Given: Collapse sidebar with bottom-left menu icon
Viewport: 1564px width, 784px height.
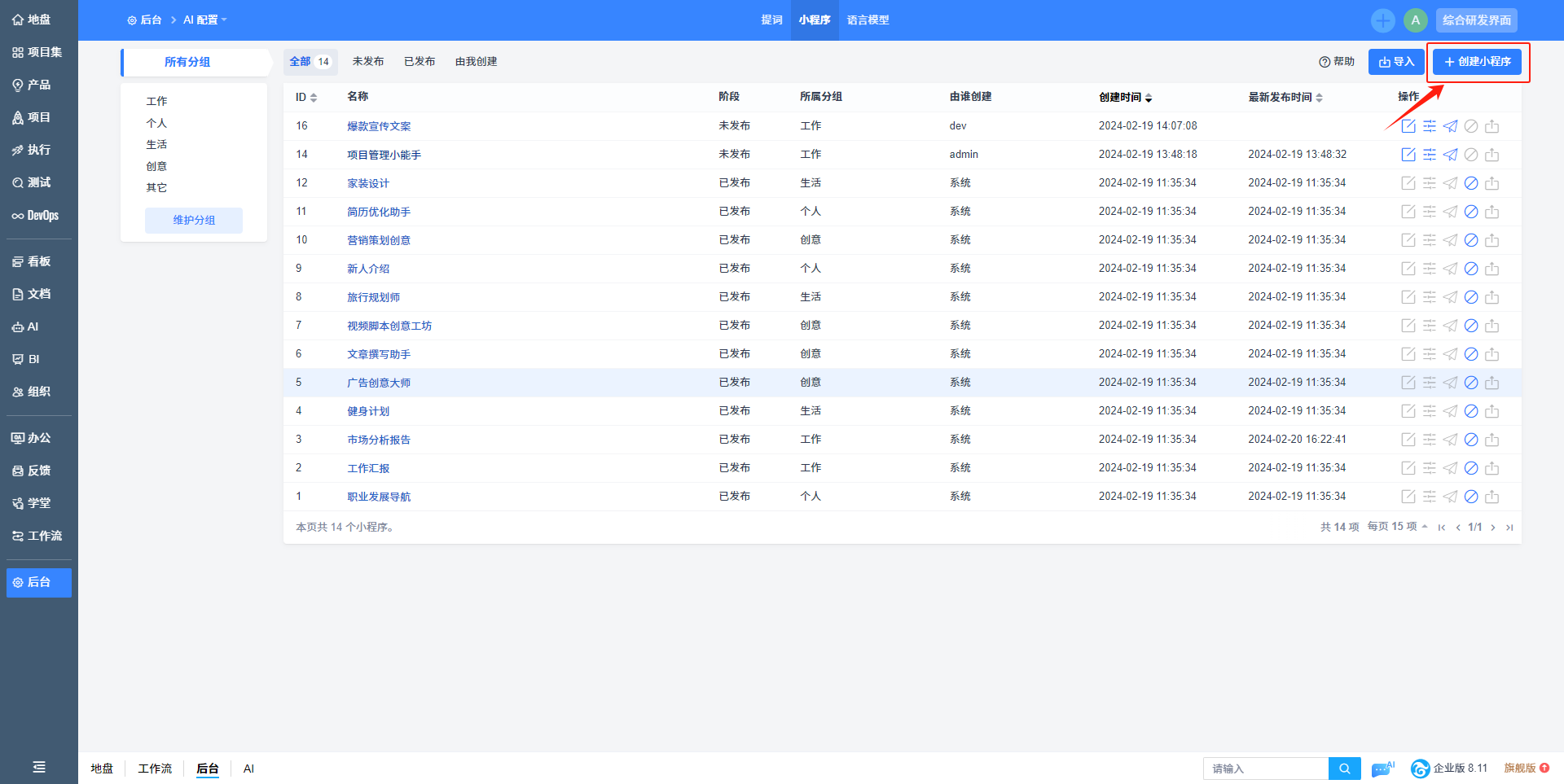Looking at the screenshot, I should [x=38, y=767].
